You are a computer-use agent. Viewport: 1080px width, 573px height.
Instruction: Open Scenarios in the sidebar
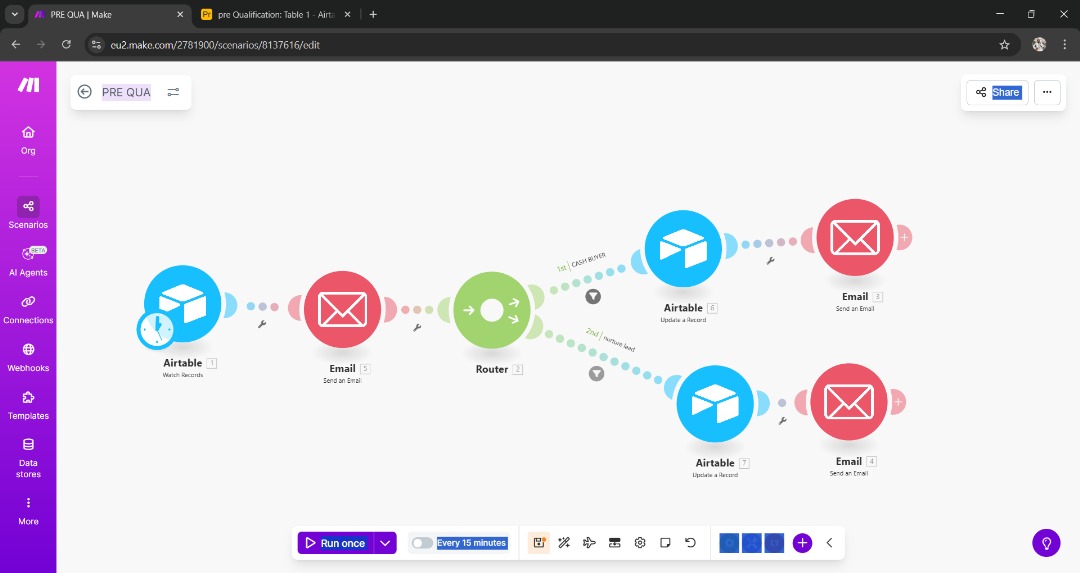point(28,213)
